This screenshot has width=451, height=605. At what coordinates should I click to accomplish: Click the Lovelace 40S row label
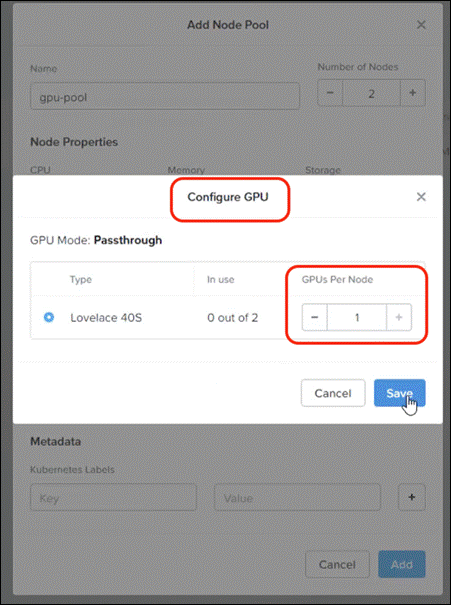click(106, 318)
